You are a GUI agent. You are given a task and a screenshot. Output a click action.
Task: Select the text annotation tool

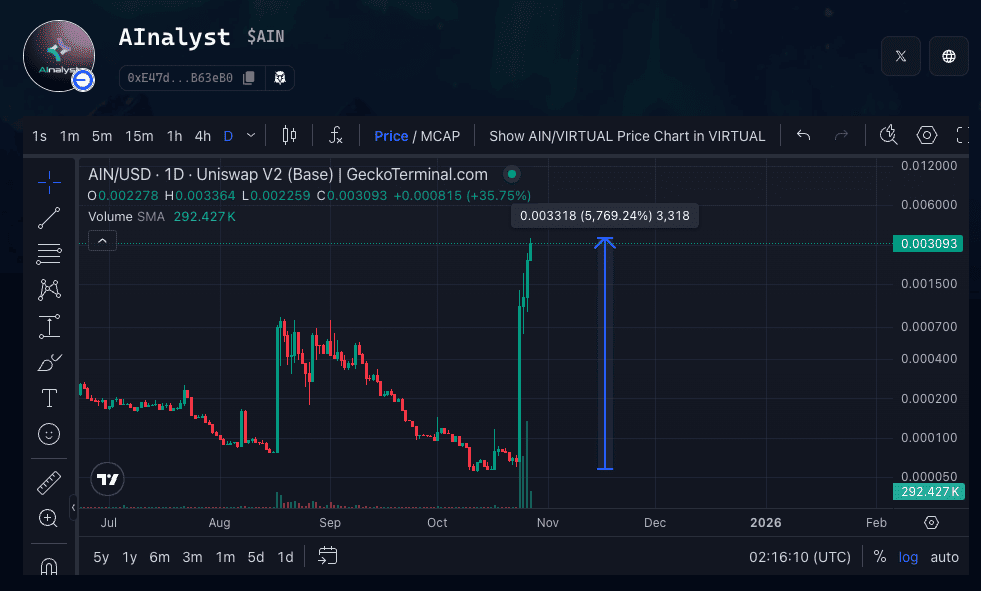coord(49,398)
